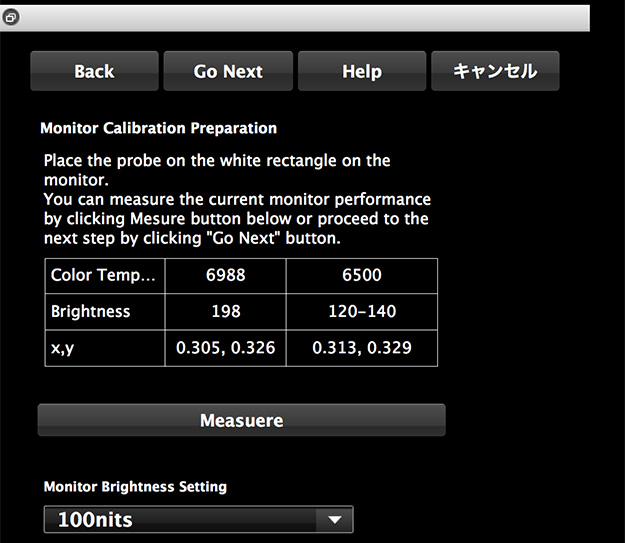Select the Brightness row label

[91, 311]
